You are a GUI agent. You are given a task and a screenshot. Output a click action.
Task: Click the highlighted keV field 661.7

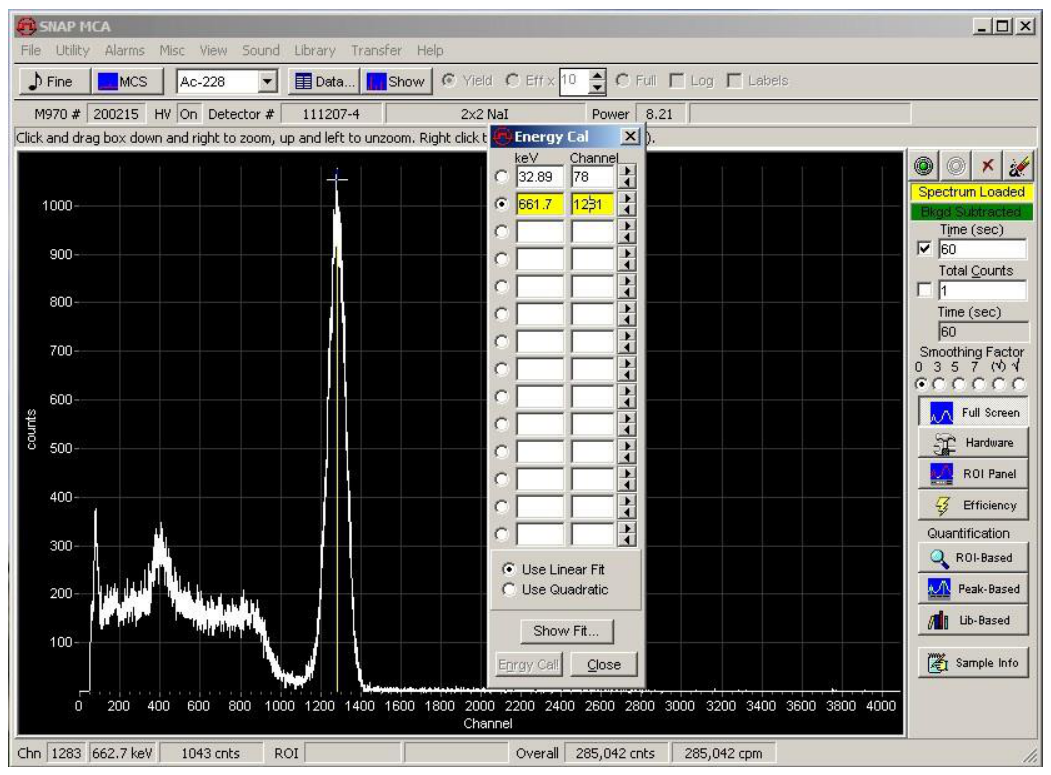tap(540, 204)
